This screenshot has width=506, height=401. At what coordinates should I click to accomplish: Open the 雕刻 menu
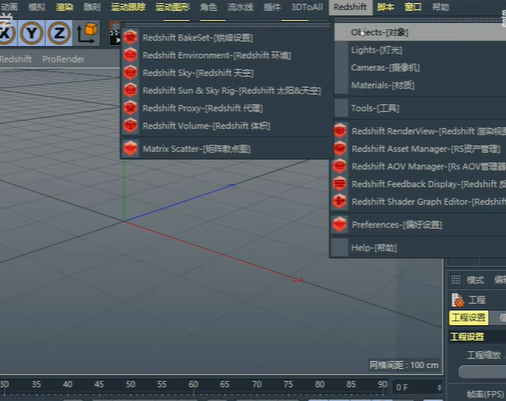tap(92, 7)
